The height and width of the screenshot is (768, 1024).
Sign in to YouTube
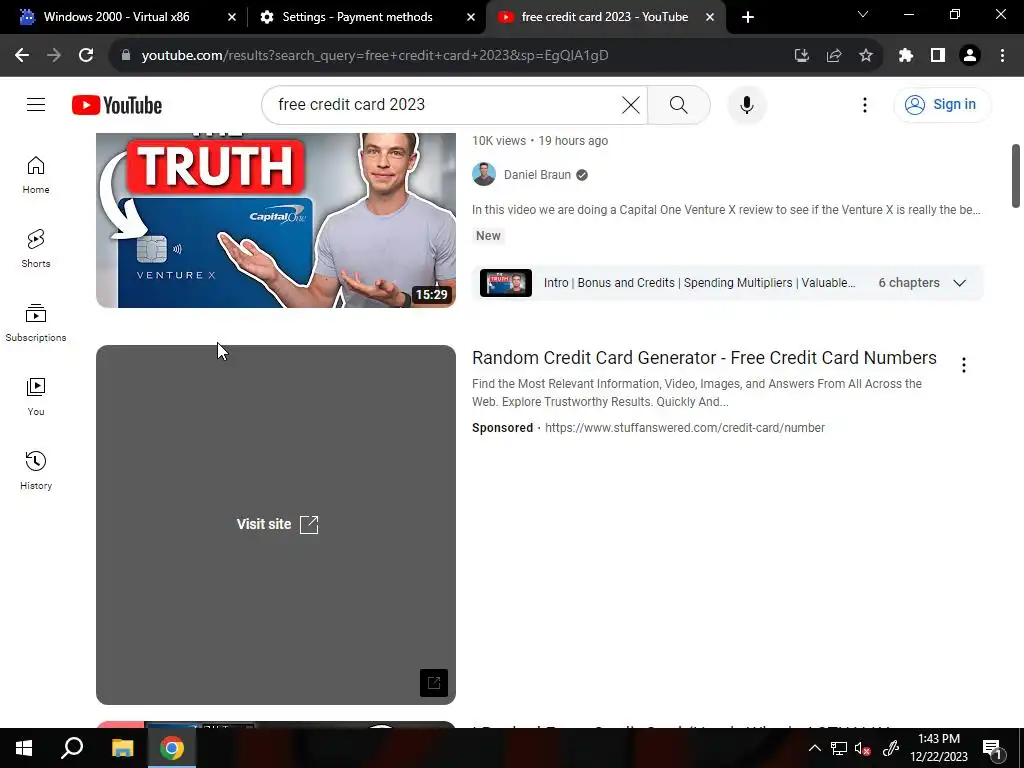(x=942, y=104)
